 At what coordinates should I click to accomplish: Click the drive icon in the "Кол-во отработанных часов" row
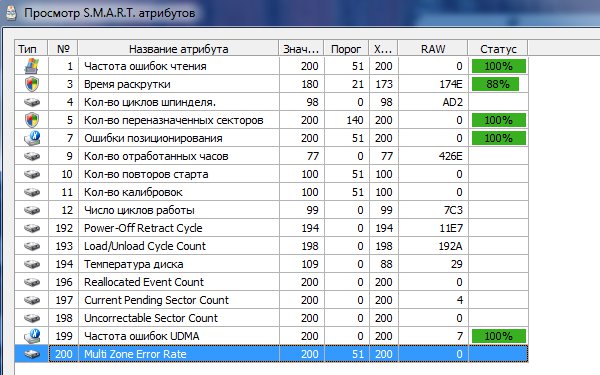tap(32, 156)
